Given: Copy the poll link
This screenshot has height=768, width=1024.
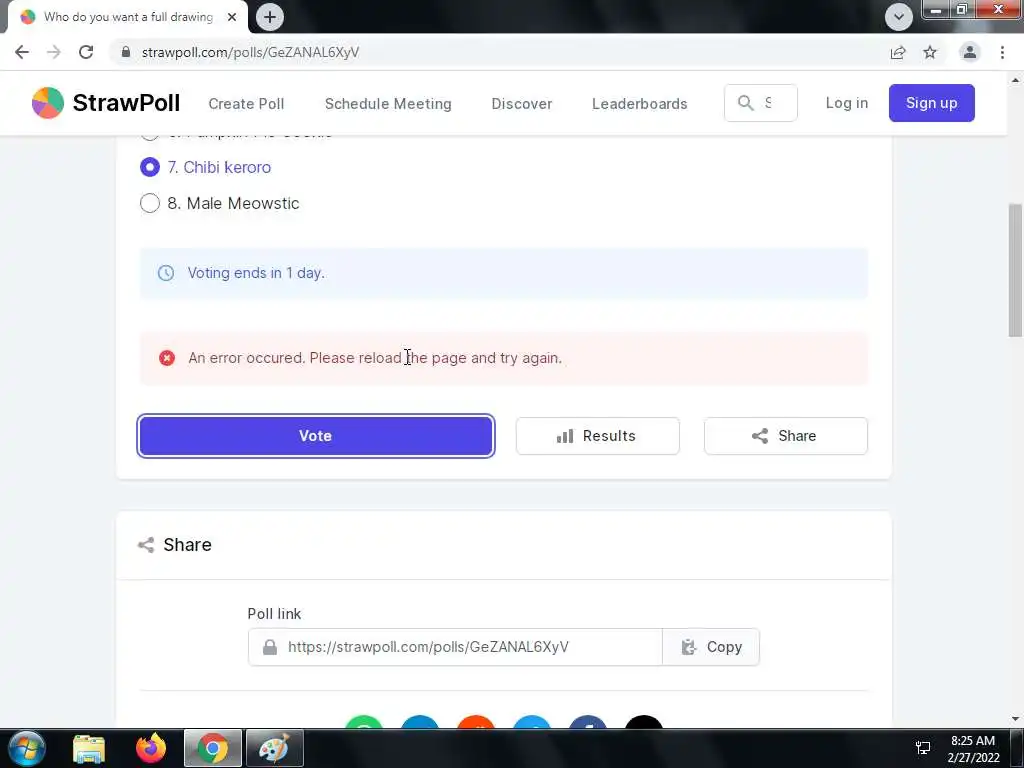Looking at the screenshot, I should click(x=711, y=647).
